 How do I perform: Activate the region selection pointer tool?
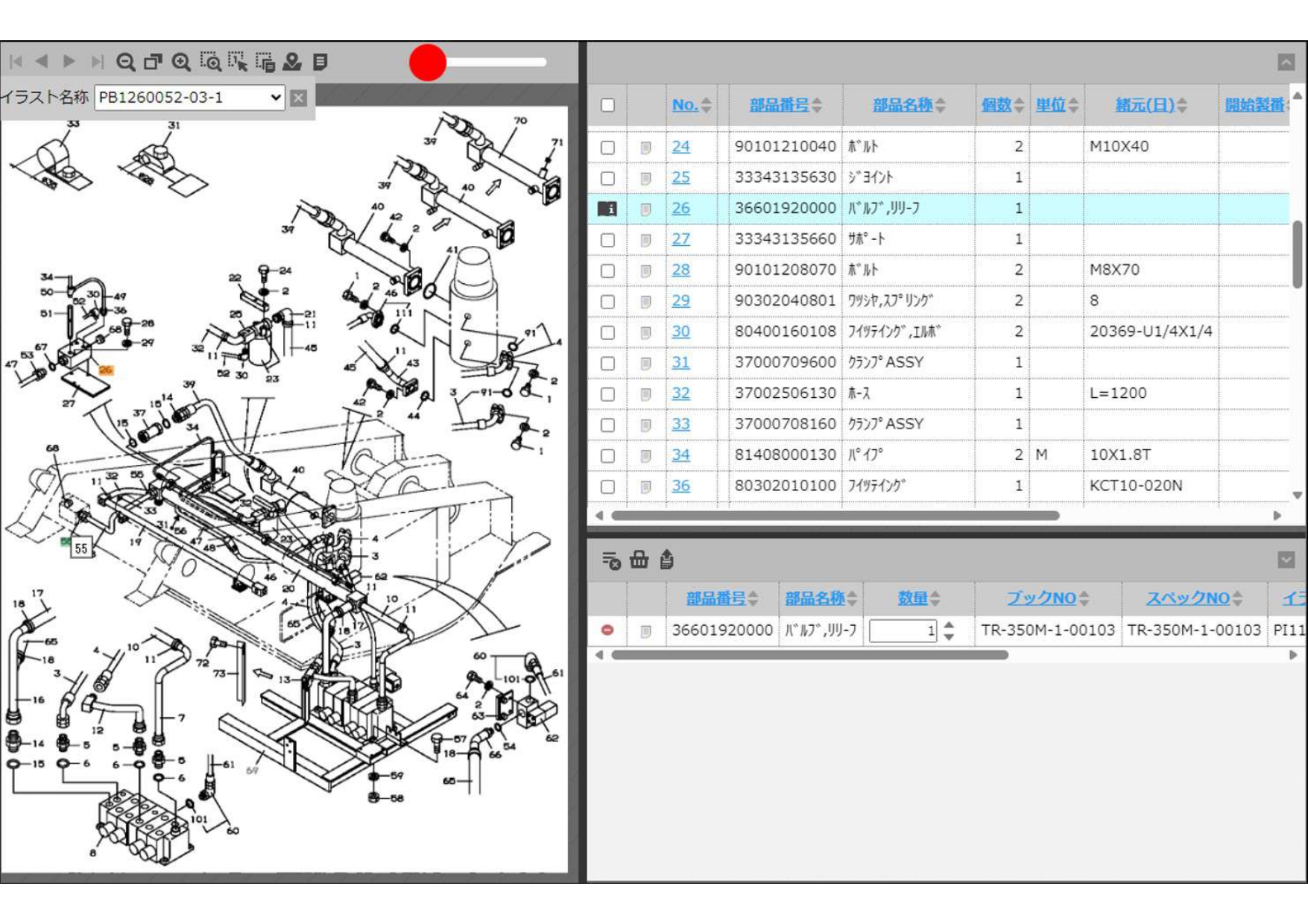238,62
